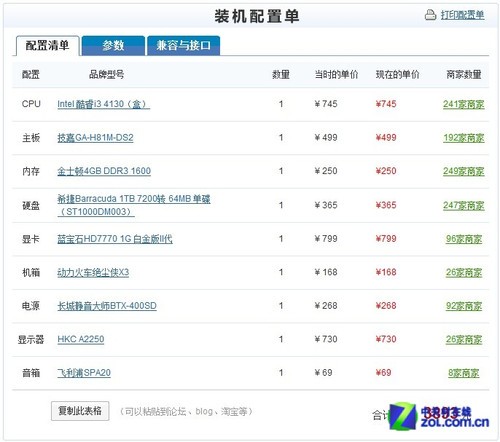Click the 装机配置单 page title
This screenshot has width=500, height=442.
coord(257,16)
